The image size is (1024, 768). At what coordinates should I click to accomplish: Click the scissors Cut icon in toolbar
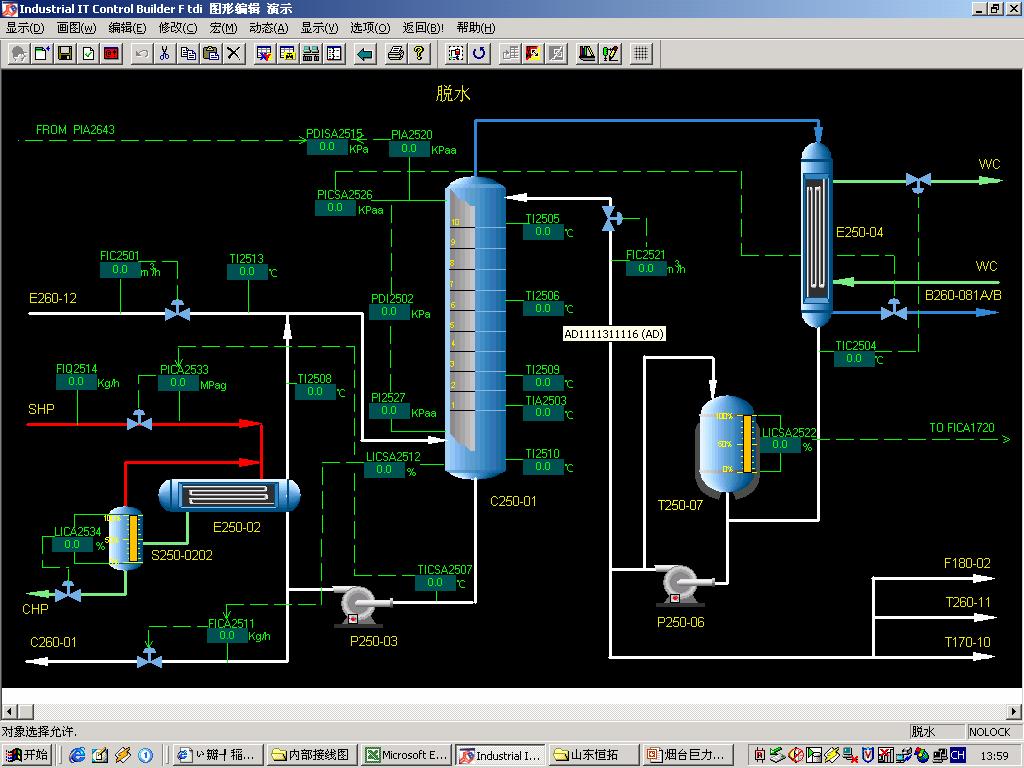click(164, 53)
